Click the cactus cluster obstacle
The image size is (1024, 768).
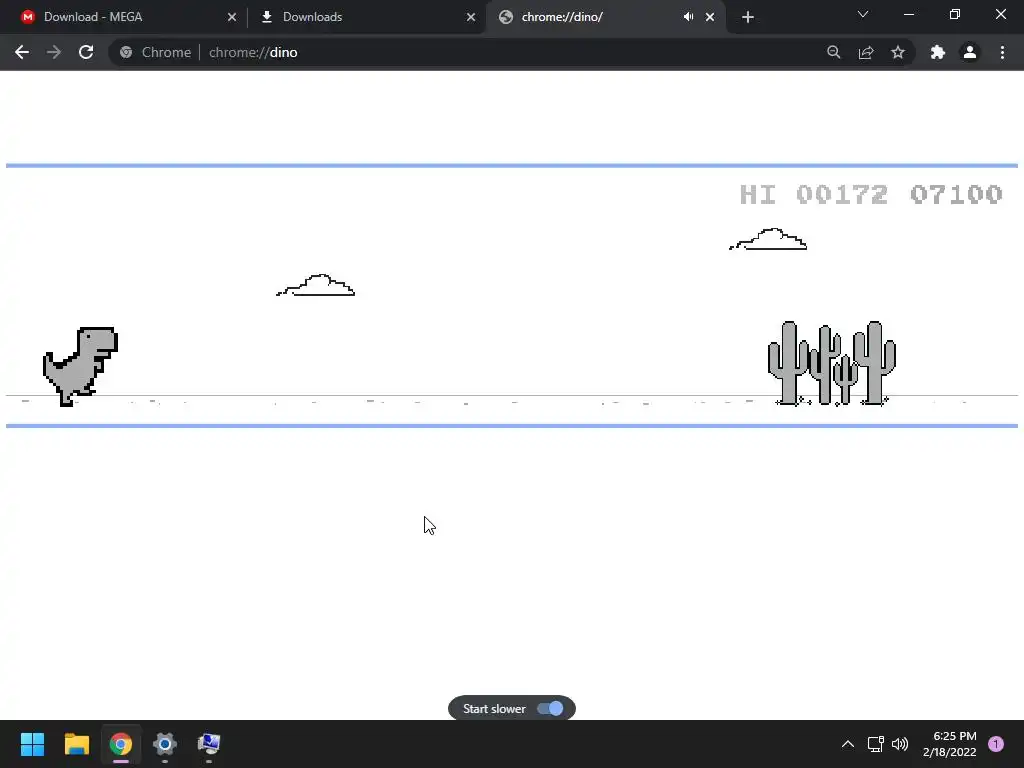tap(831, 363)
